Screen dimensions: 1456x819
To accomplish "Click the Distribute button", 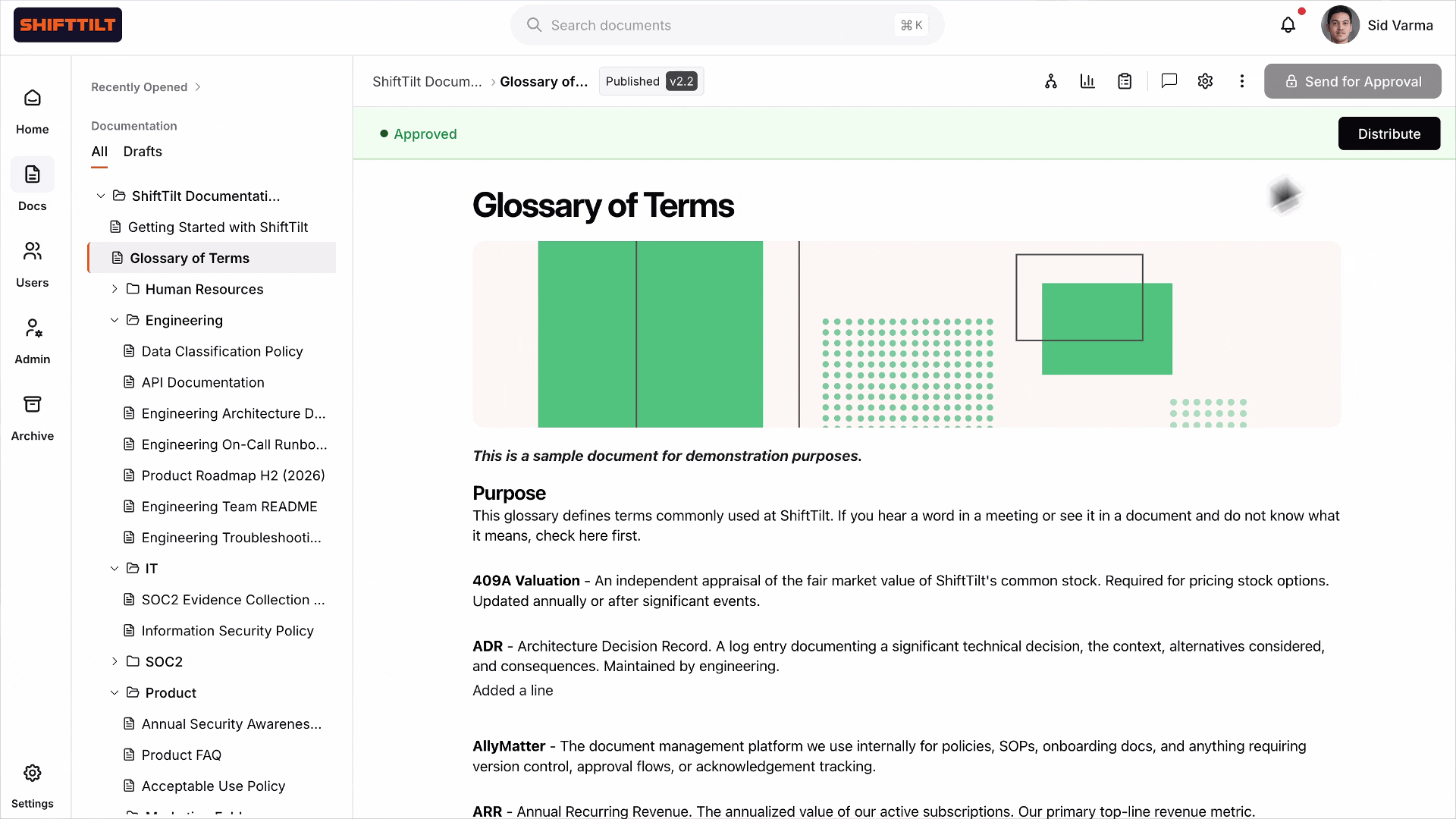I will pyautogui.click(x=1389, y=133).
